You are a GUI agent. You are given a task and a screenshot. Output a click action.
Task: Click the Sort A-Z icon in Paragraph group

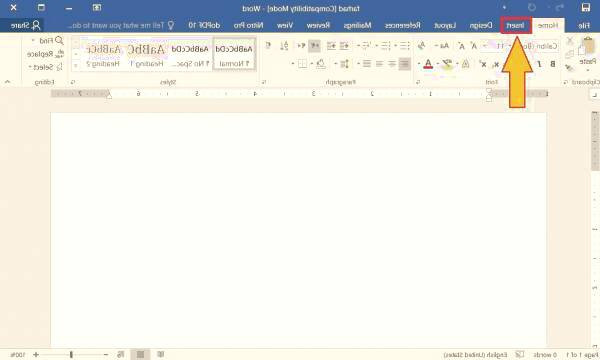[x=284, y=46]
